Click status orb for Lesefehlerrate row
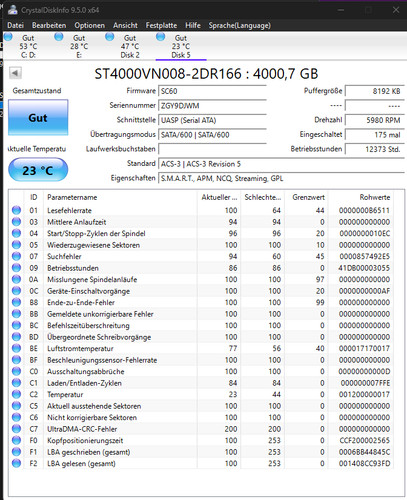 pos(16,210)
